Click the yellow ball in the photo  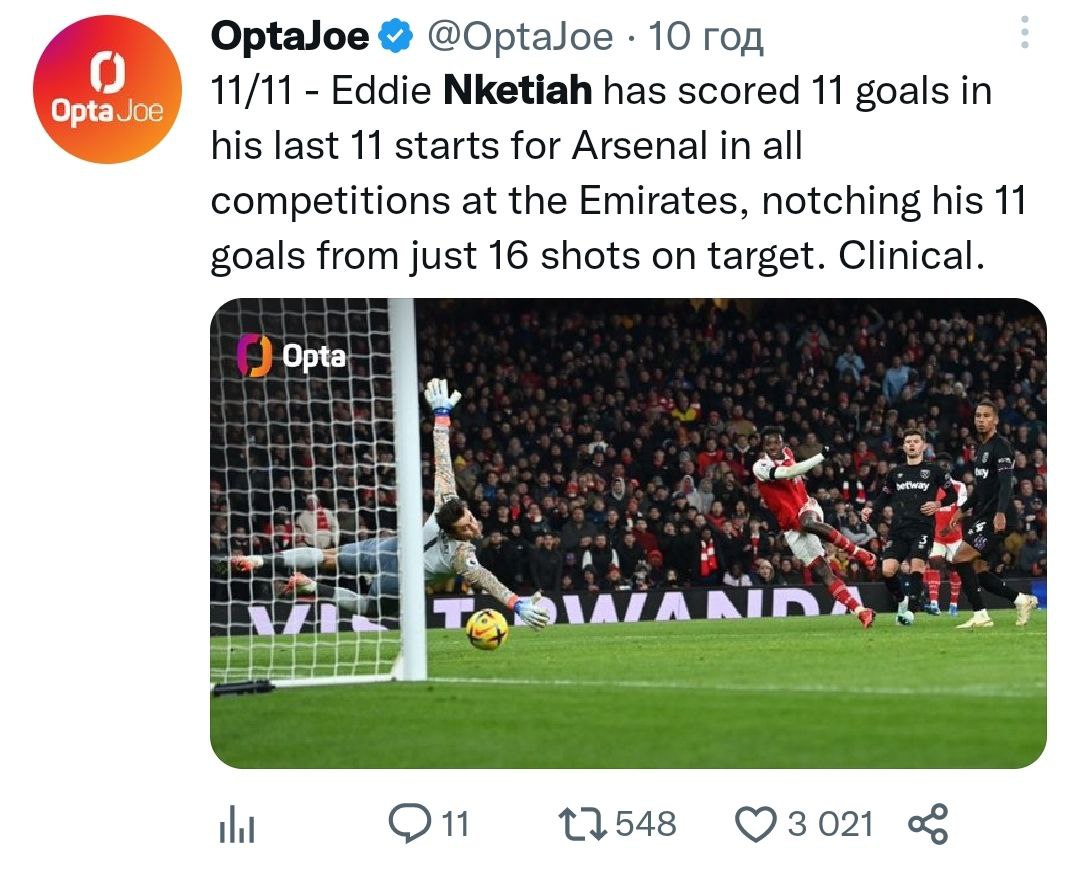(487, 628)
